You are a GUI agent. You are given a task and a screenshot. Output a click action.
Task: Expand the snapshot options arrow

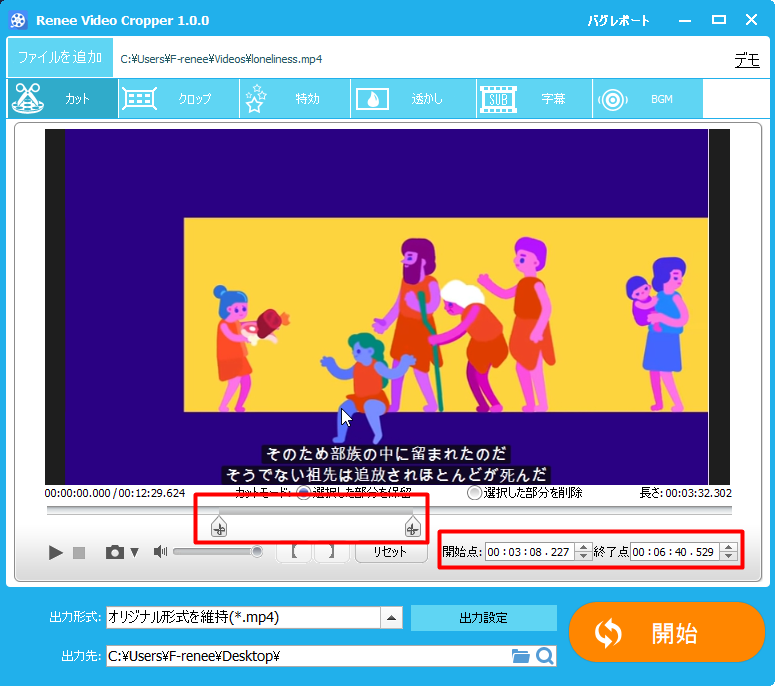134,552
